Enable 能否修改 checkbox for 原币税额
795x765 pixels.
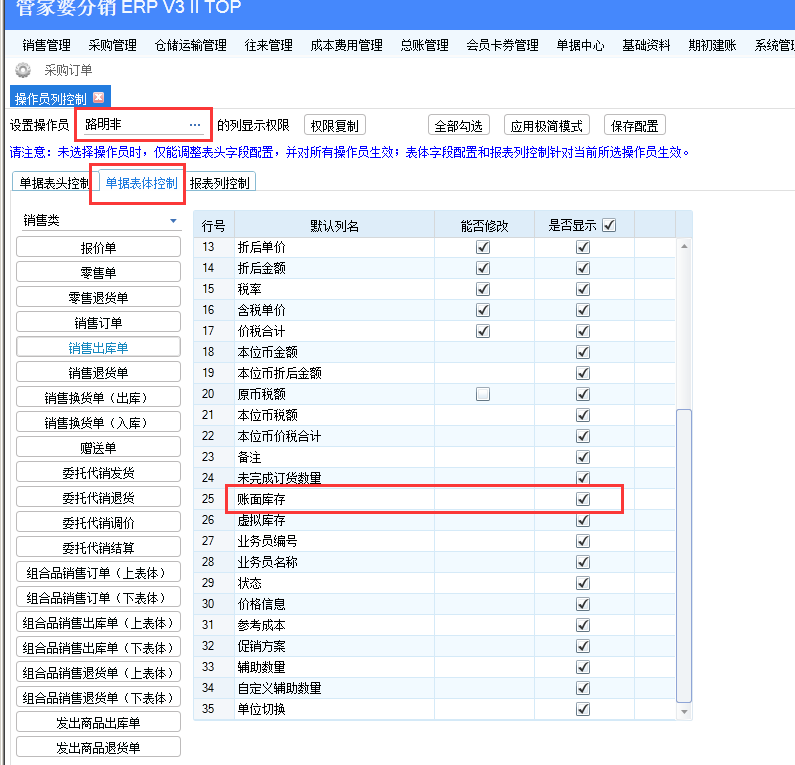pos(483,394)
